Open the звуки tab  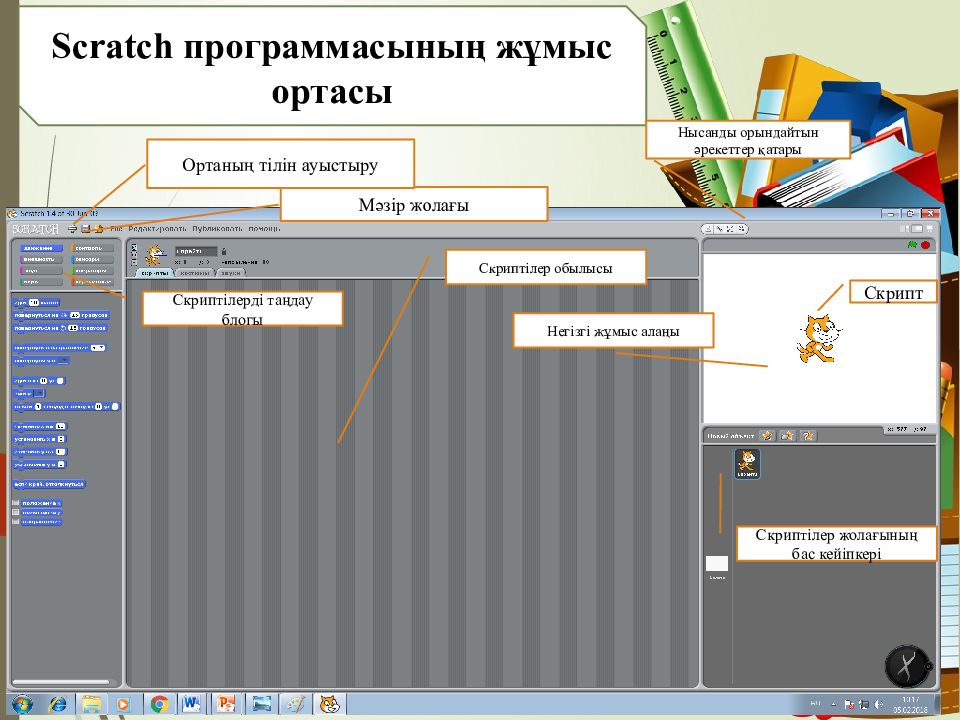click(x=231, y=272)
